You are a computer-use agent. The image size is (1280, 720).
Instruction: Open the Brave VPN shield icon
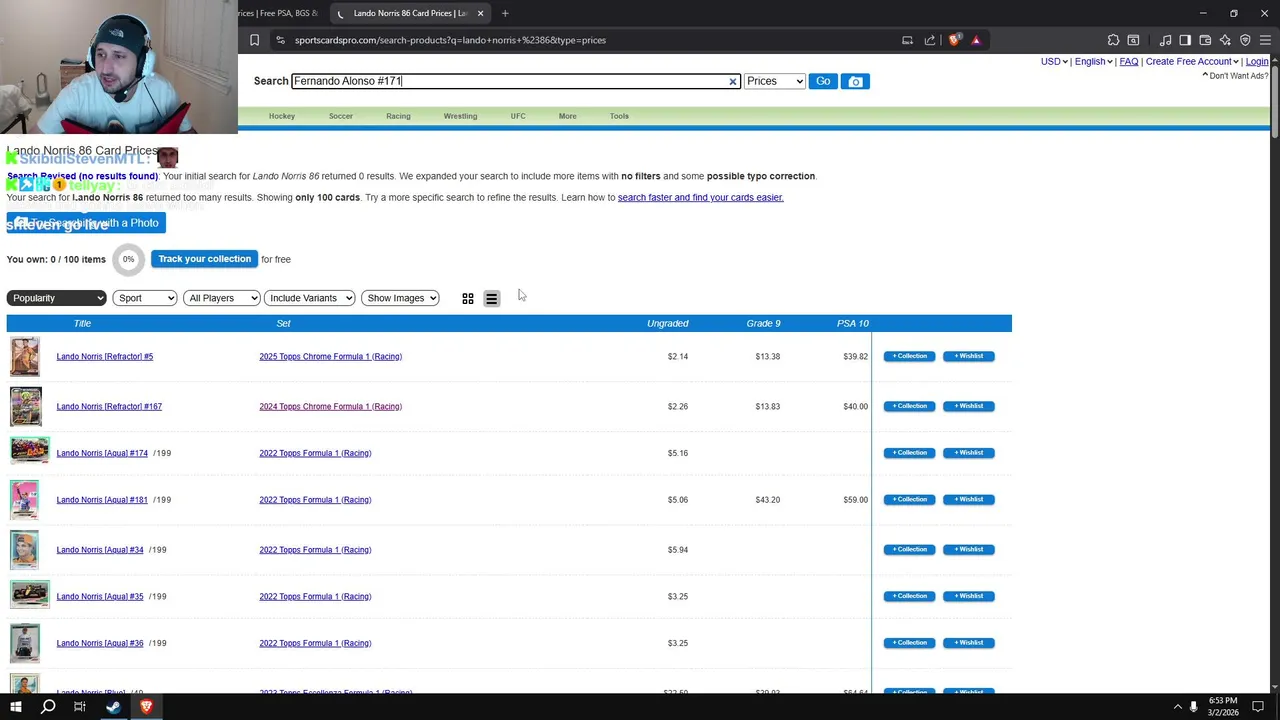pyautogui.click(x=1245, y=40)
